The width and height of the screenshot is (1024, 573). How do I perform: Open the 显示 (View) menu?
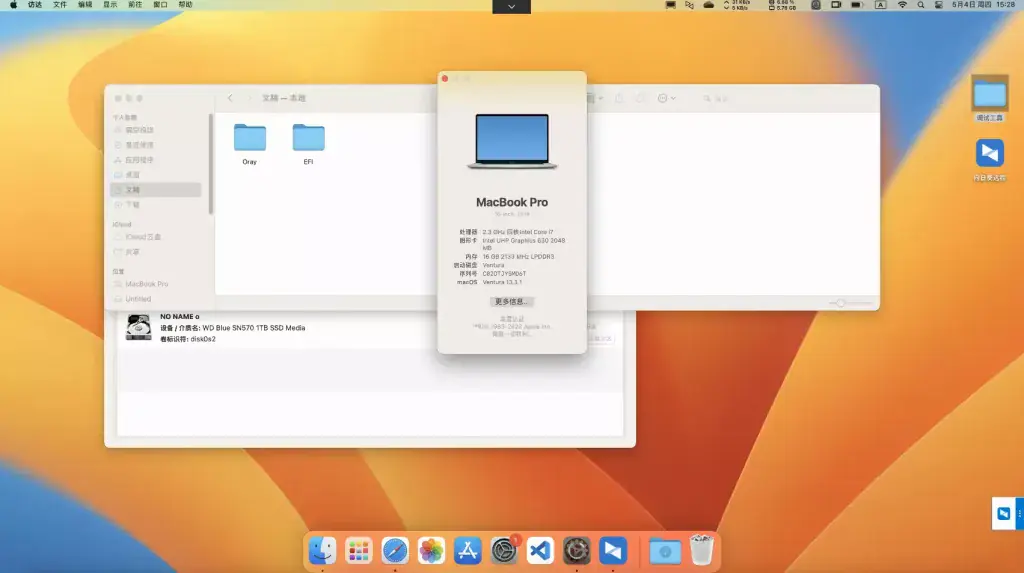click(110, 5)
